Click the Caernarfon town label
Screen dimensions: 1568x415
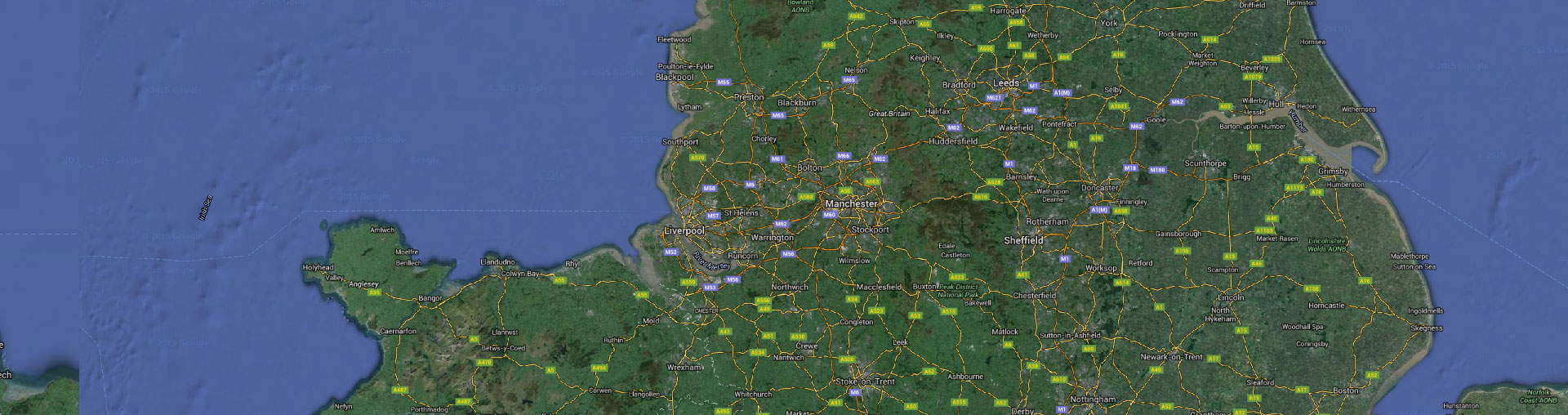(398, 332)
